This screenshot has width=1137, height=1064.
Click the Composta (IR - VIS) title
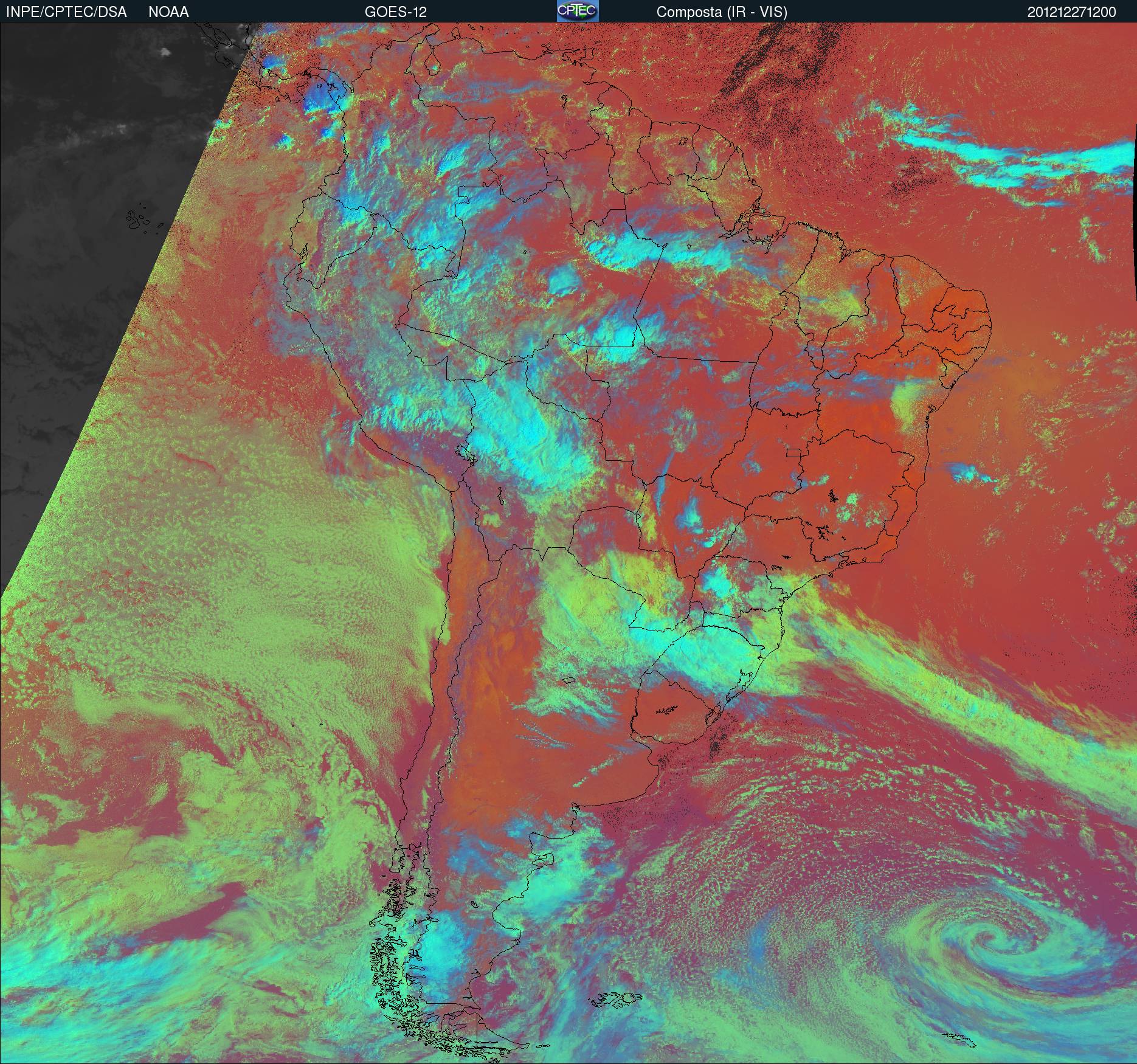(x=722, y=12)
